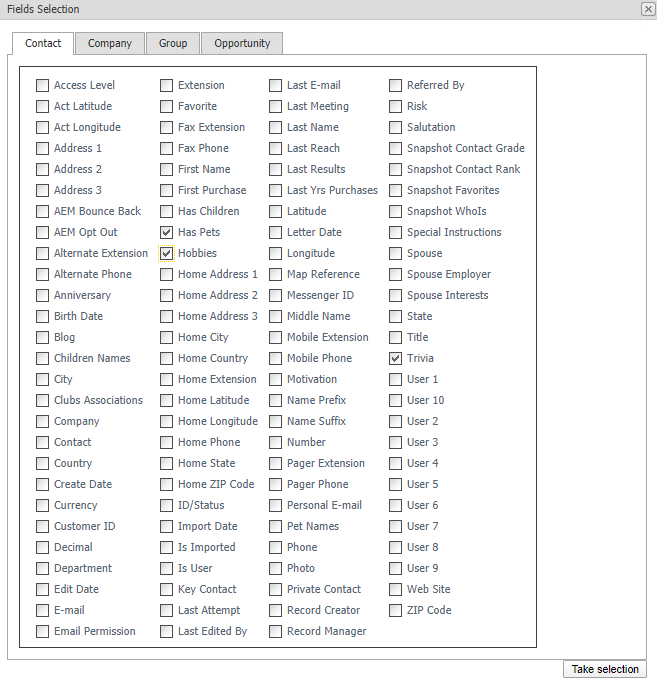Viewport: 657px width, 685px height.
Task: Check the Access Level checkbox
Action: pos(42,85)
